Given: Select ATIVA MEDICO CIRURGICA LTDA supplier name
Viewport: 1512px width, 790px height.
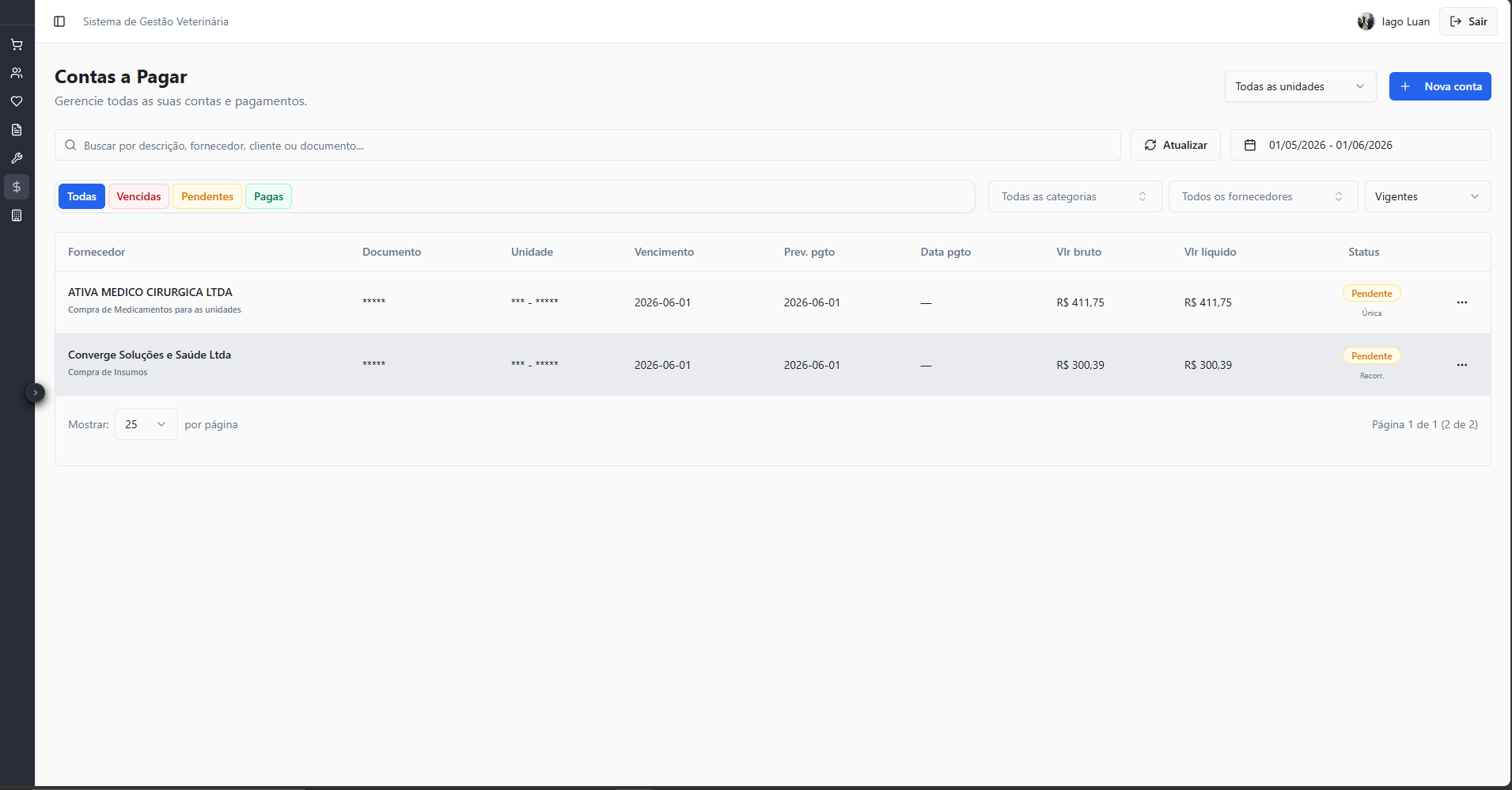Looking at the screenshot, I should coord(150,292).
